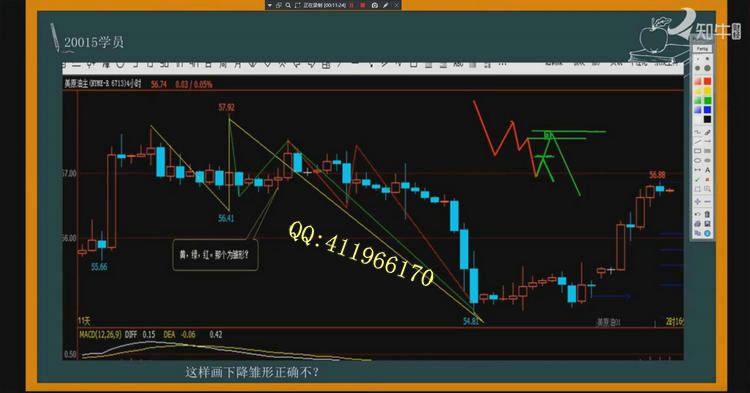Pick the solid red color swatch
This screenshot has width=750, height=393.
(707, 81)
